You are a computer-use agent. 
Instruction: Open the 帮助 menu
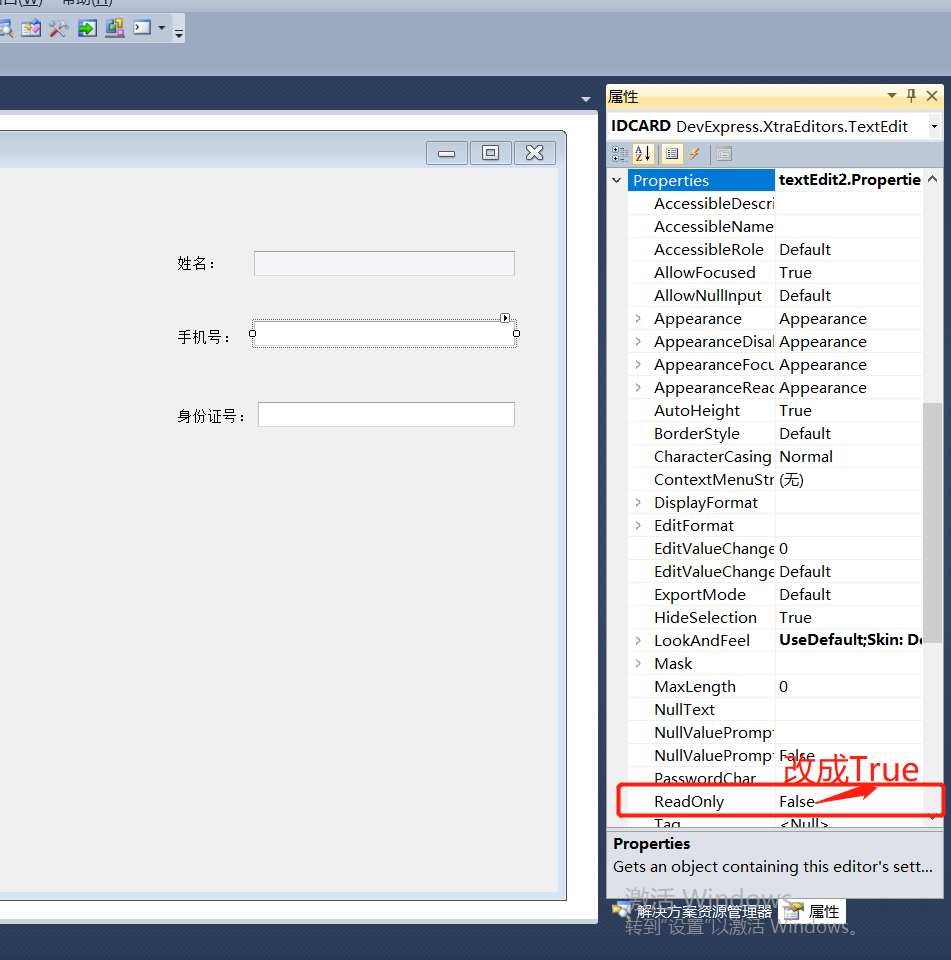click(x=84, y=4)
